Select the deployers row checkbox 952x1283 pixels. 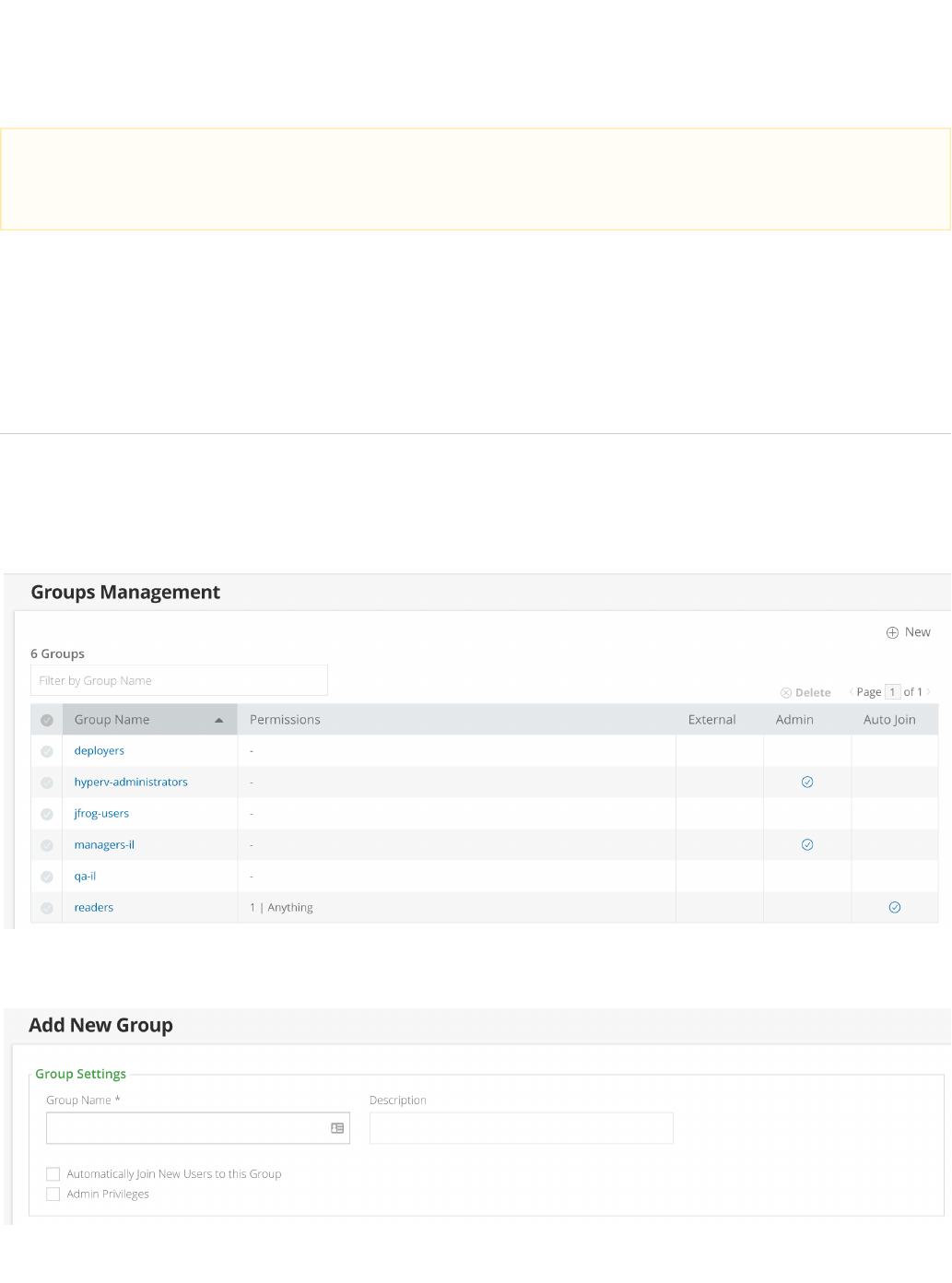(47, 751)
